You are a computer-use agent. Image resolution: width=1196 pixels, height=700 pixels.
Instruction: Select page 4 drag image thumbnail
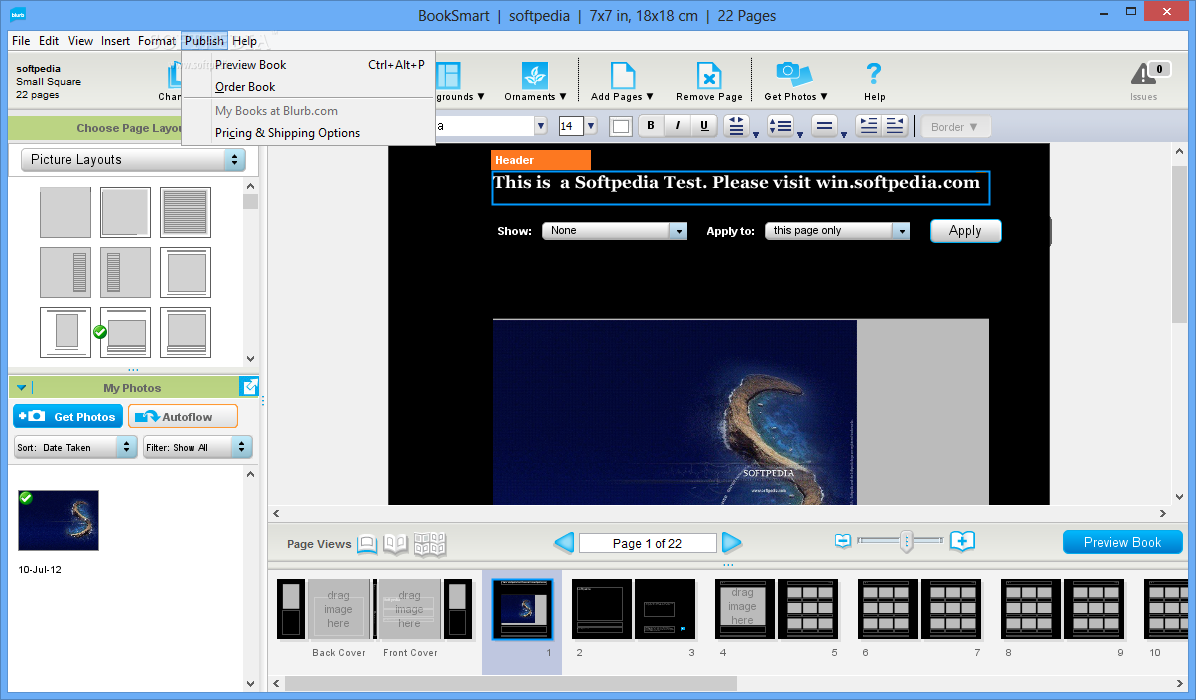click(744, 608)
